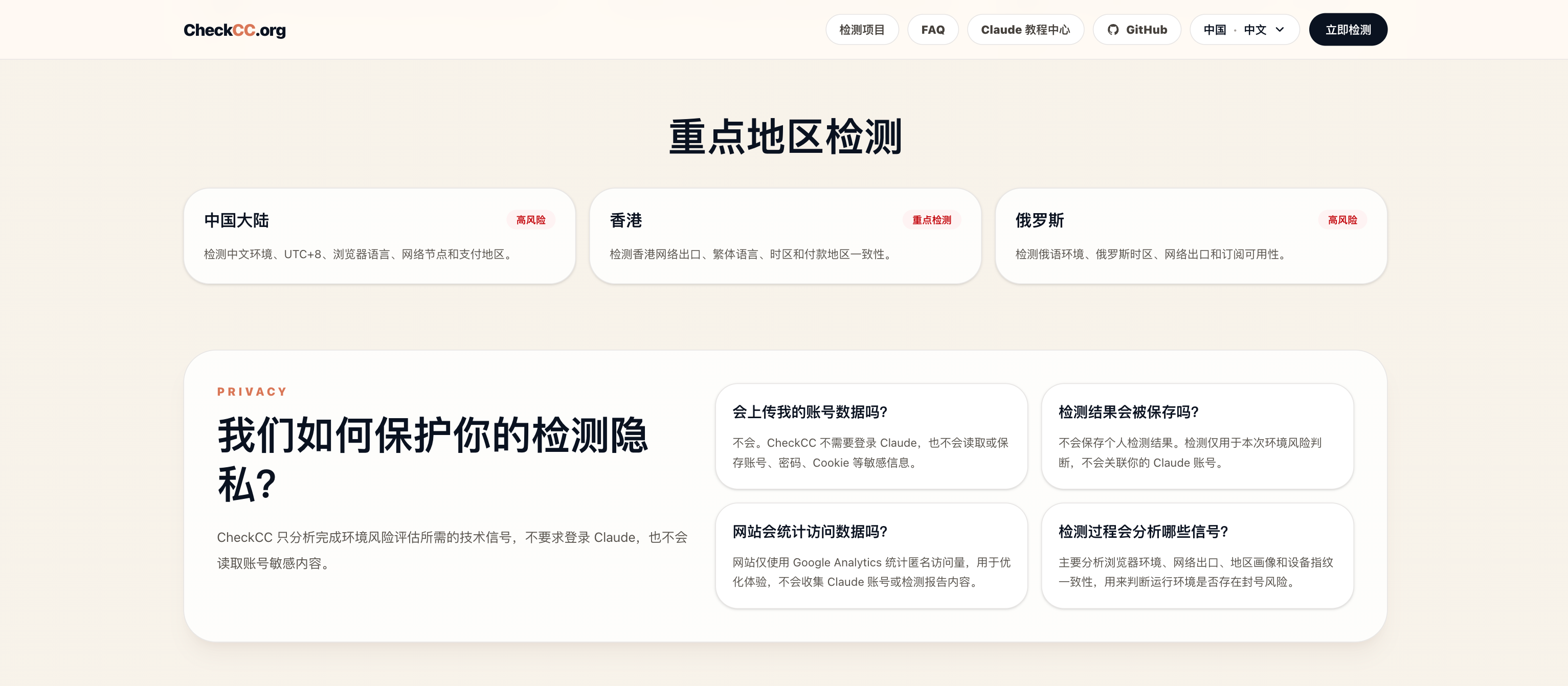Click the answer mentioning Cookie 等敏感信息
Screen dimensions: 1568x686
point(870,452)
